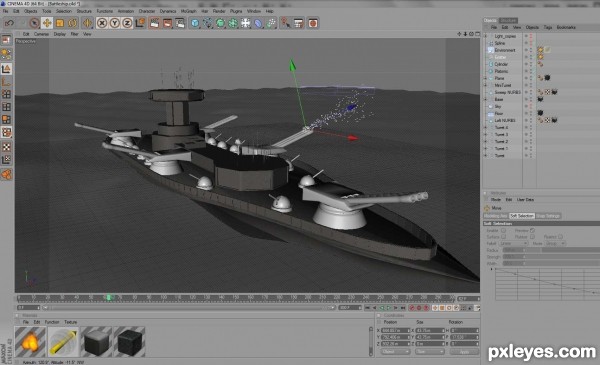Select the fire material thumbnail
The width and height of the screenshot is (600, 365).
[x=30, y=342]
